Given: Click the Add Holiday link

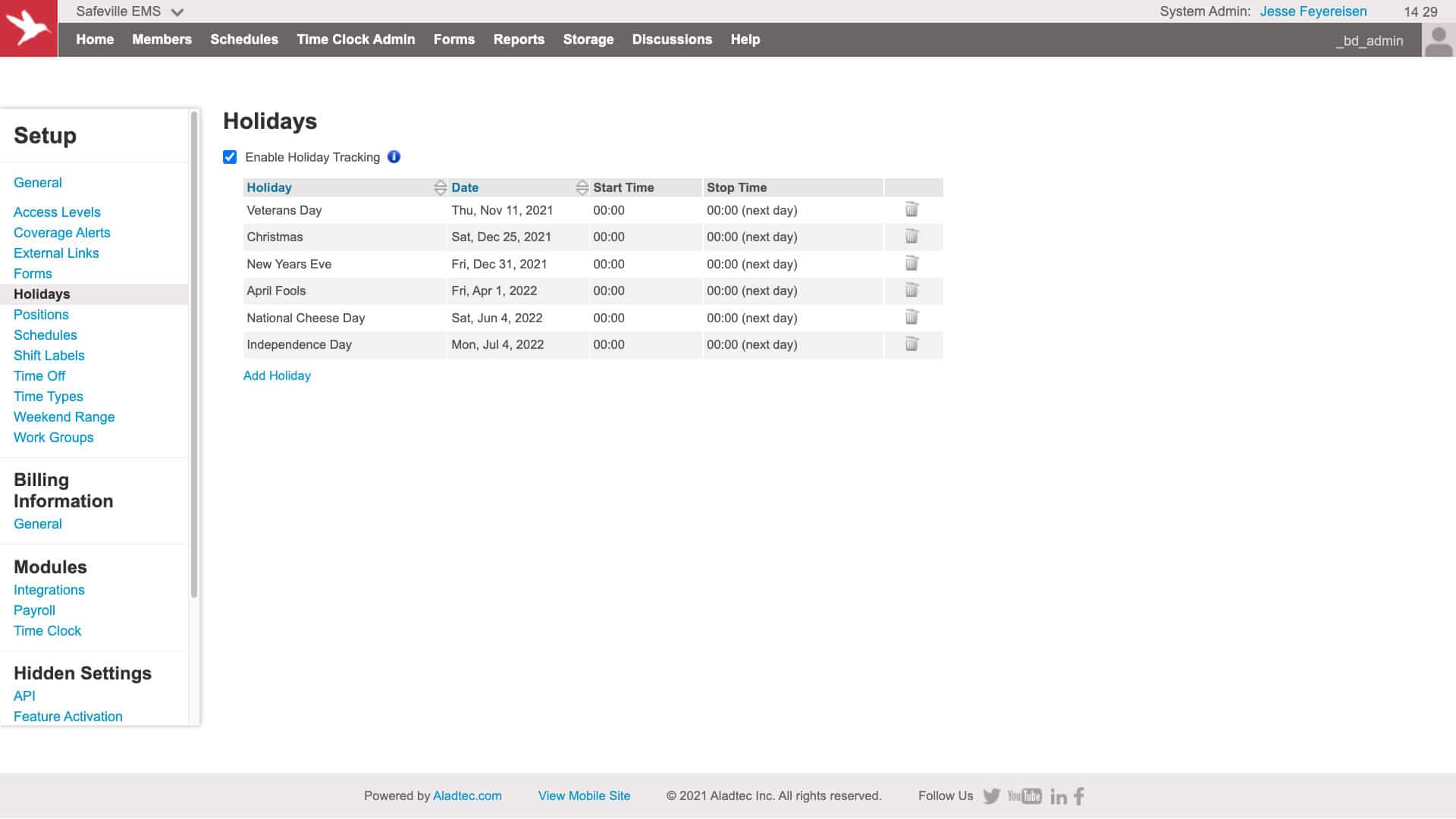Looking at the screenshot, I should click(x=277, y=375).
